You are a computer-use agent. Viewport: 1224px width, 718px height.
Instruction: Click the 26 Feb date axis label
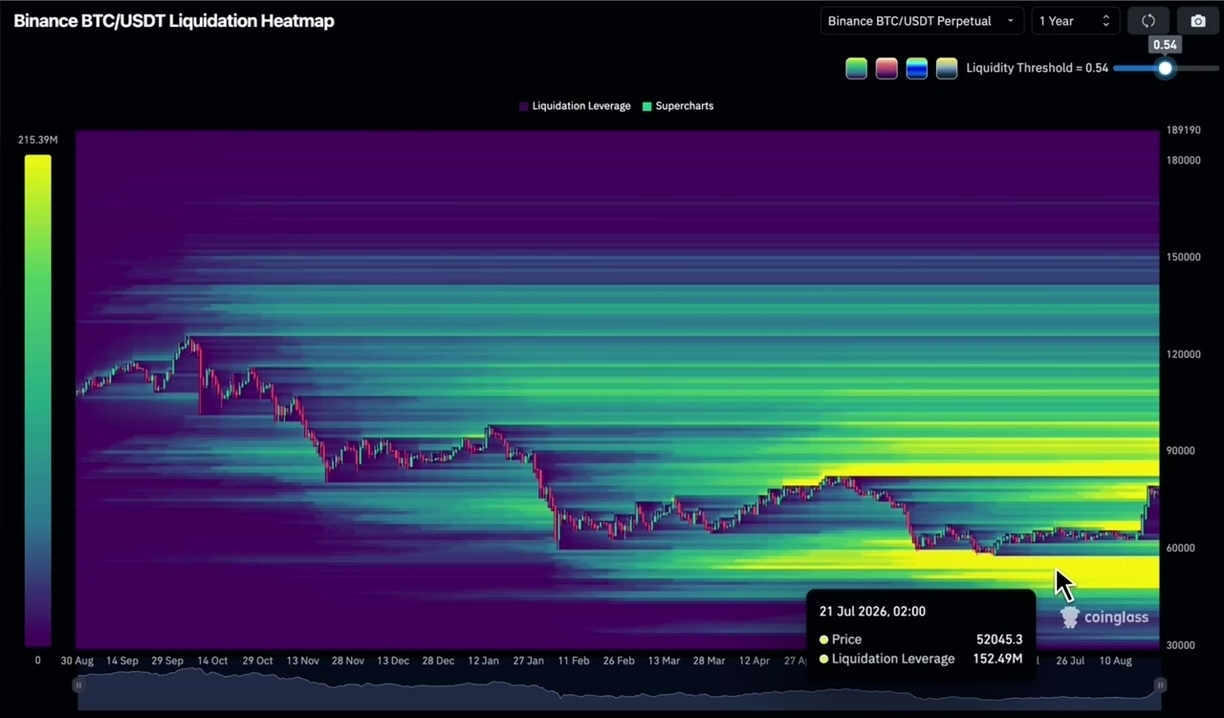618,661
